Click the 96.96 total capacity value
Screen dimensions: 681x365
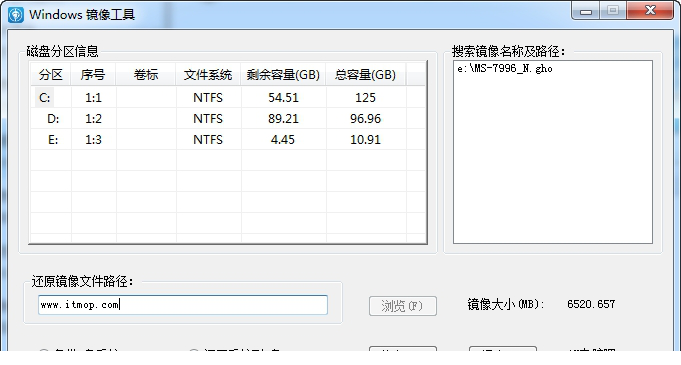[x=365, y=119]
